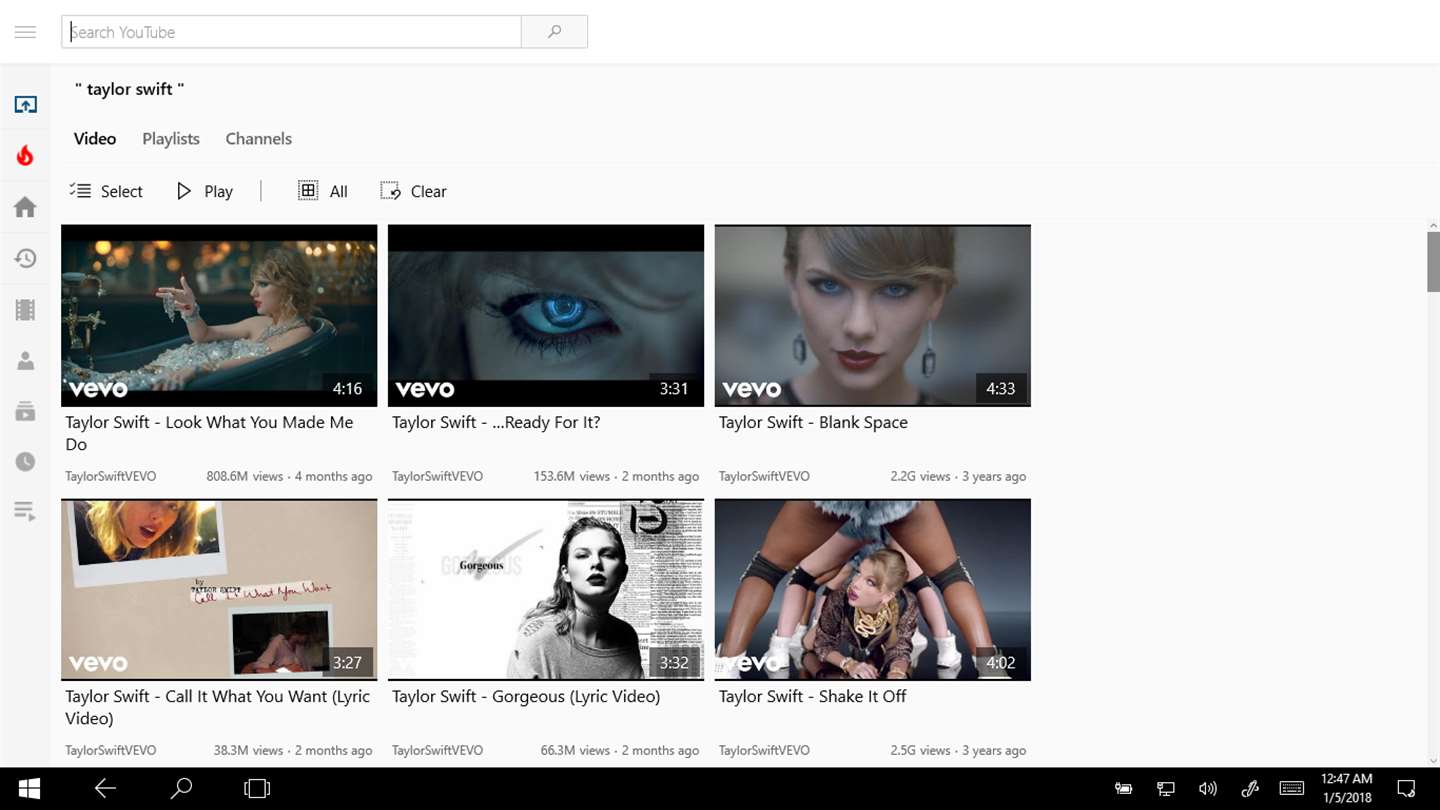
Task: Open the Call It What You Want thumbnail
Action: (x=219, y=589)
